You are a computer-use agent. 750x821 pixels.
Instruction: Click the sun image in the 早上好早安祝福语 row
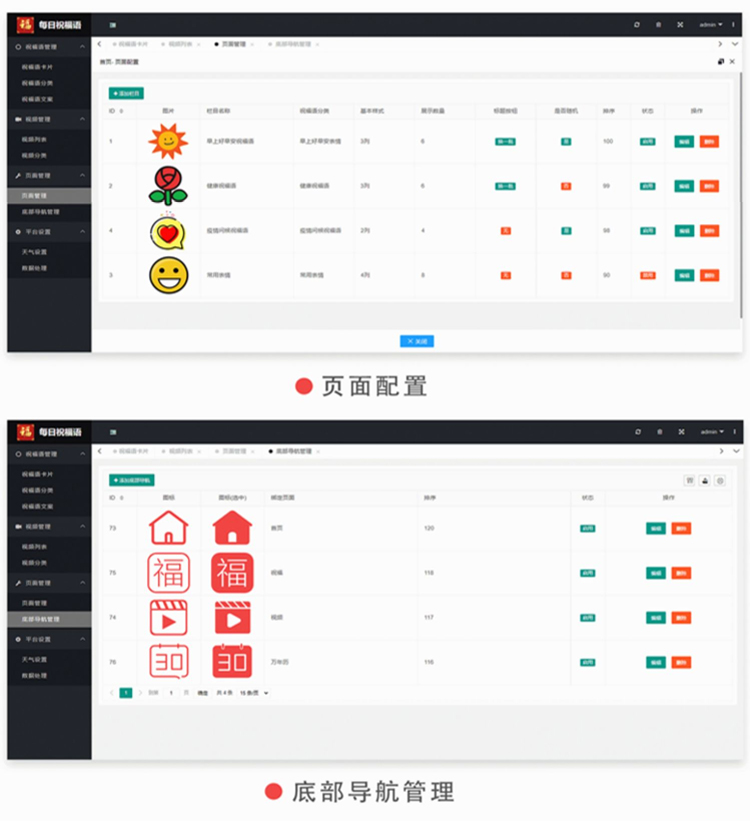(x=167, y=141)
